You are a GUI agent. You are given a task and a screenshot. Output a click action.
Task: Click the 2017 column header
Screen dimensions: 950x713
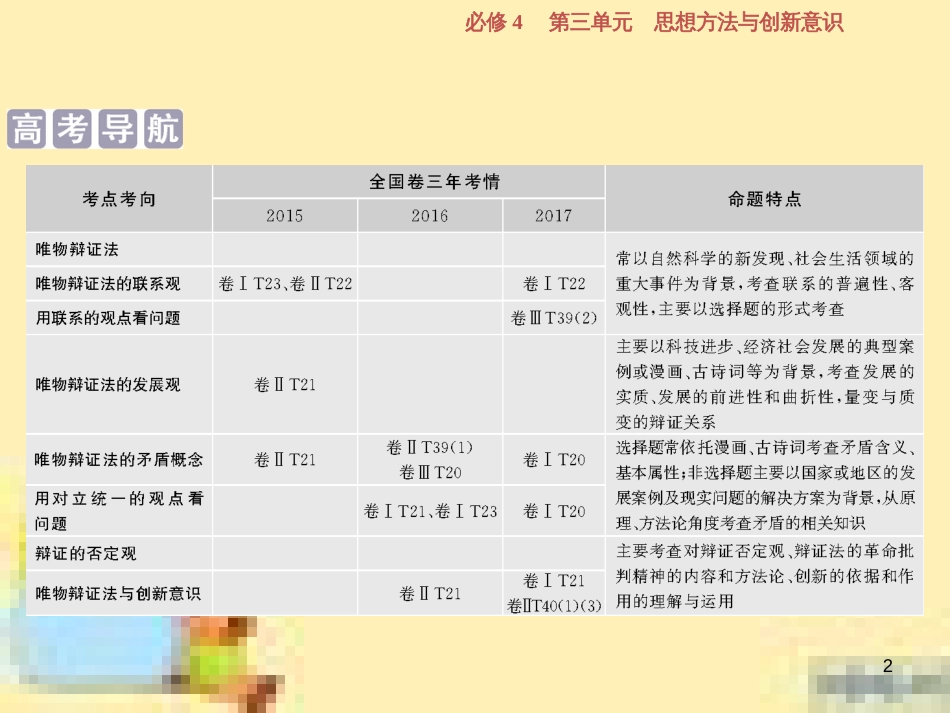(x=552, y=215)
